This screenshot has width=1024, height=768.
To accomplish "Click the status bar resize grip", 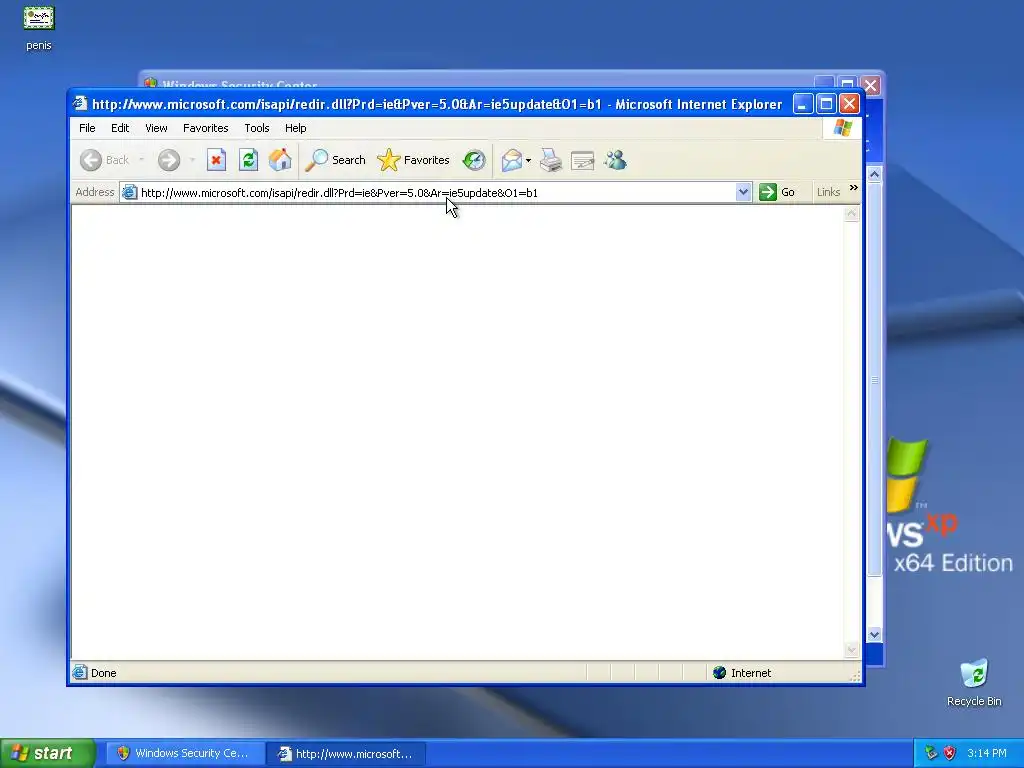I will [854, 676].
